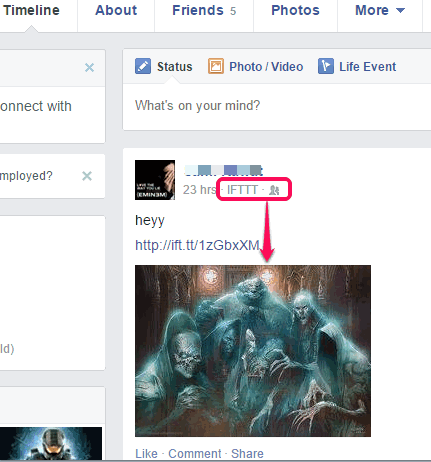
Task: Share the heyy post
Action: pyautogui.click(x=247, y=454)
